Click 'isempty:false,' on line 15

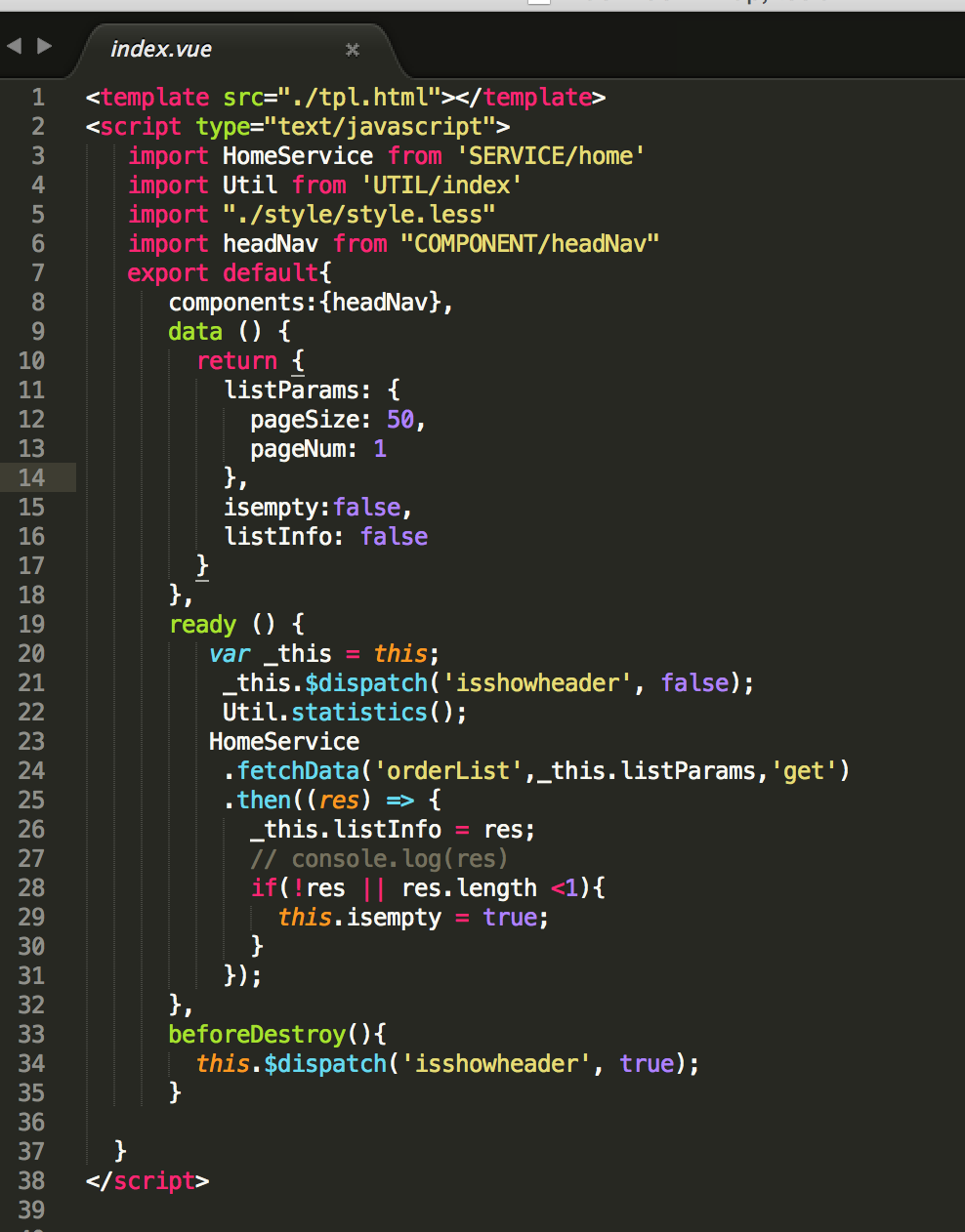pos(318,507)
